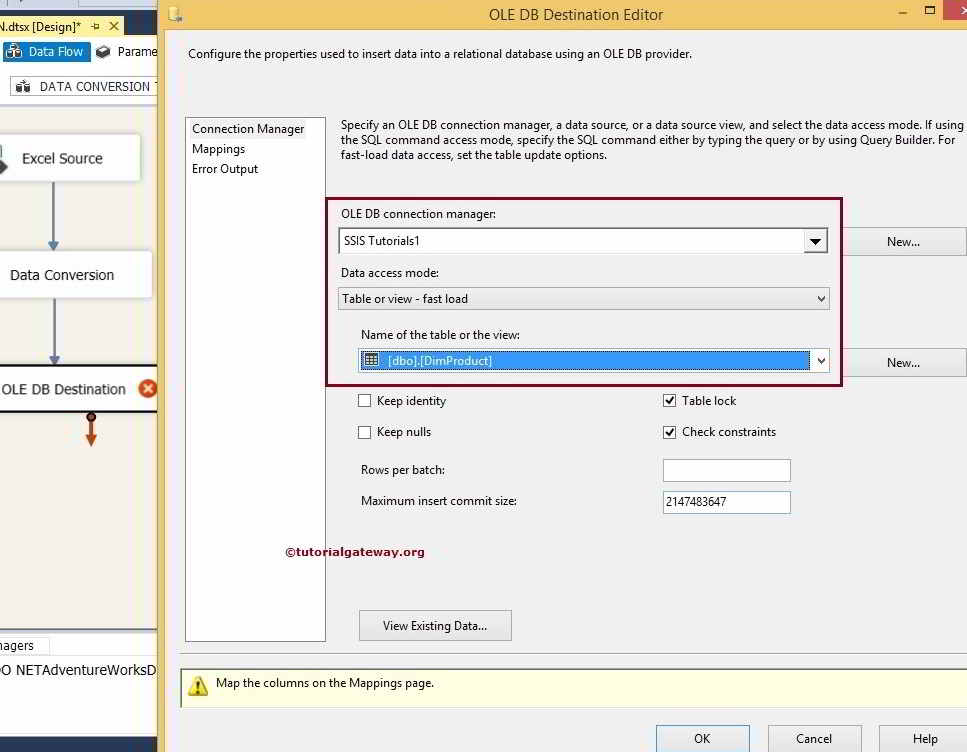Click the Rows per batch field
Viewport: 967px width, 752px height.
pyautogui.click(x=726, y=470)
